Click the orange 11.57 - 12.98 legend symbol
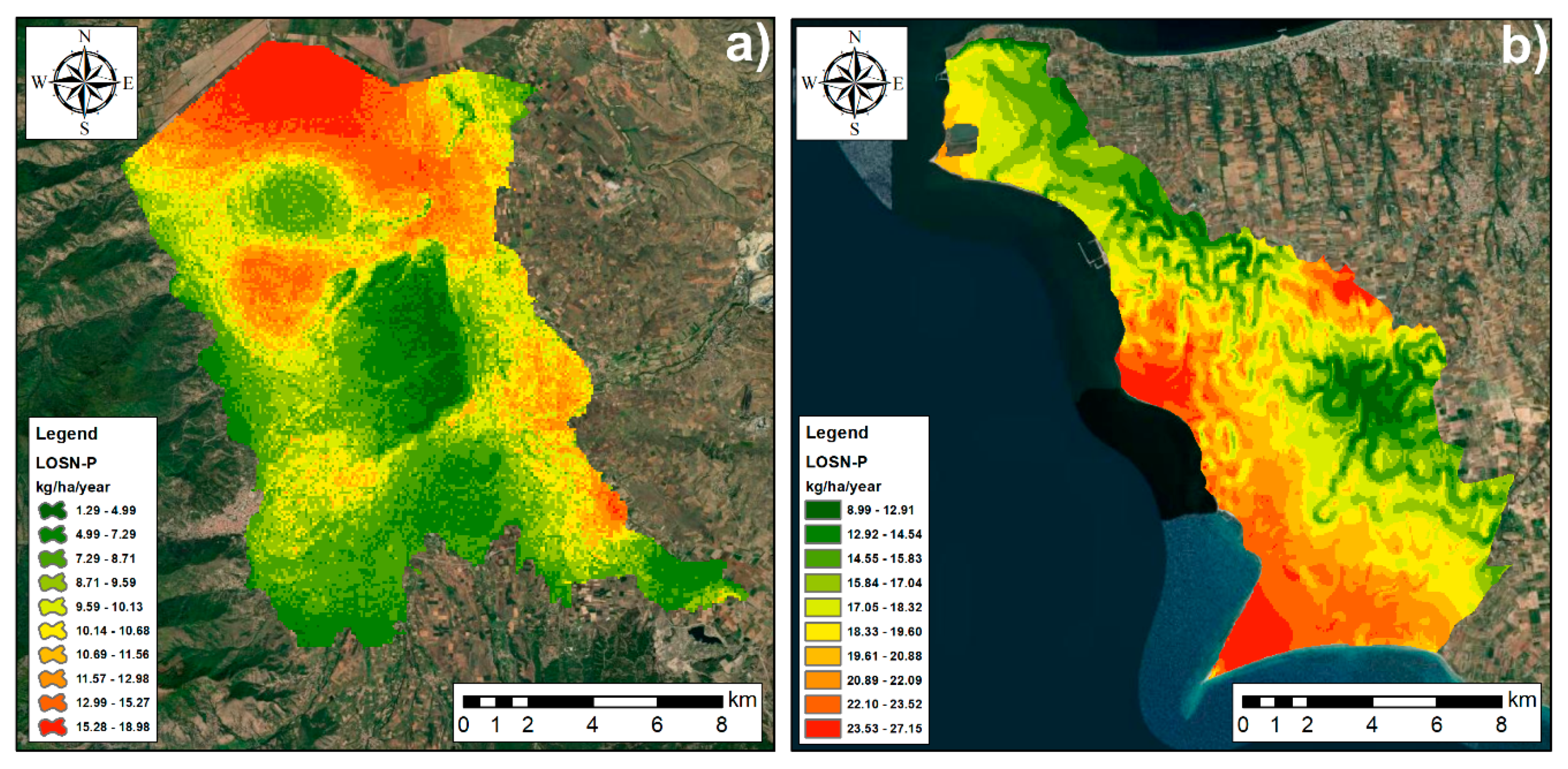1568x769 pixels. pyautogui.click(x=53, y=679)
